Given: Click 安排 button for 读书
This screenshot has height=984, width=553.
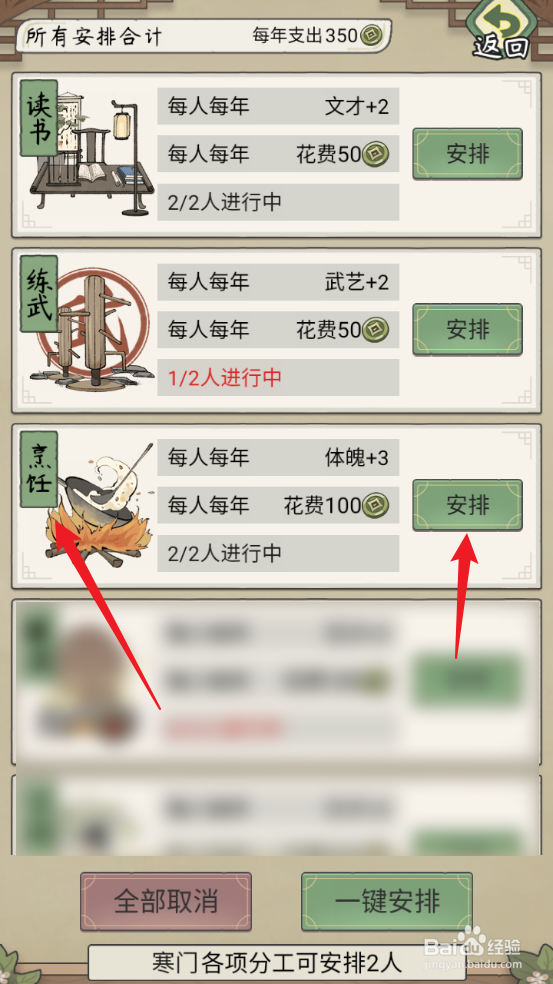Looking at the screenshot, I should tap(468, 154).
